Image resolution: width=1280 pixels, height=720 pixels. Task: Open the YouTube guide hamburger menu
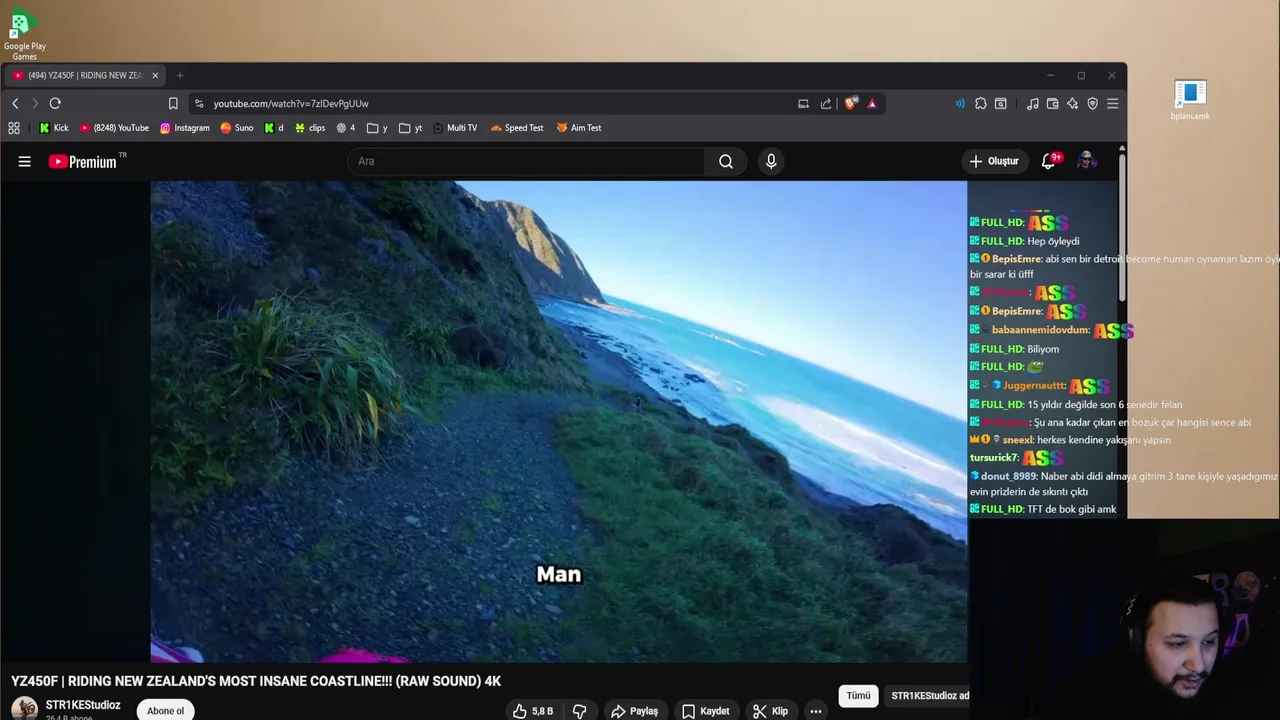25,161
